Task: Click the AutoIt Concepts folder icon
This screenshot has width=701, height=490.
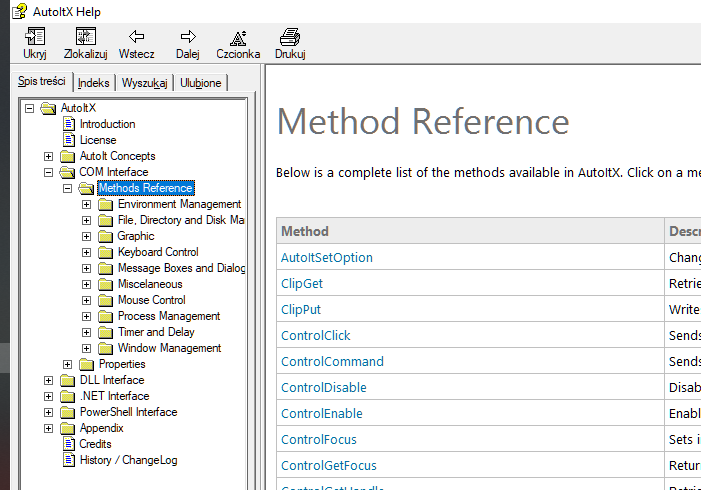Action: (x=68, y=156)
